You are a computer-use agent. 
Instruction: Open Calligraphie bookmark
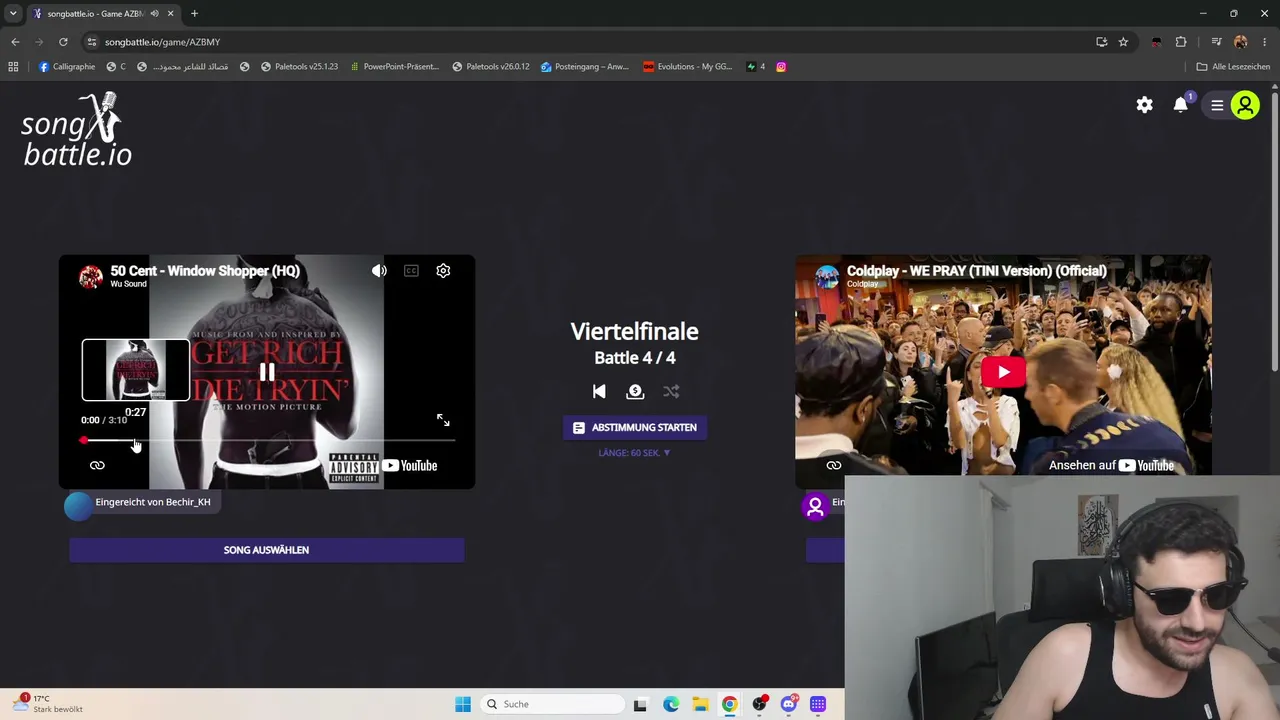(x=67, y=67)
